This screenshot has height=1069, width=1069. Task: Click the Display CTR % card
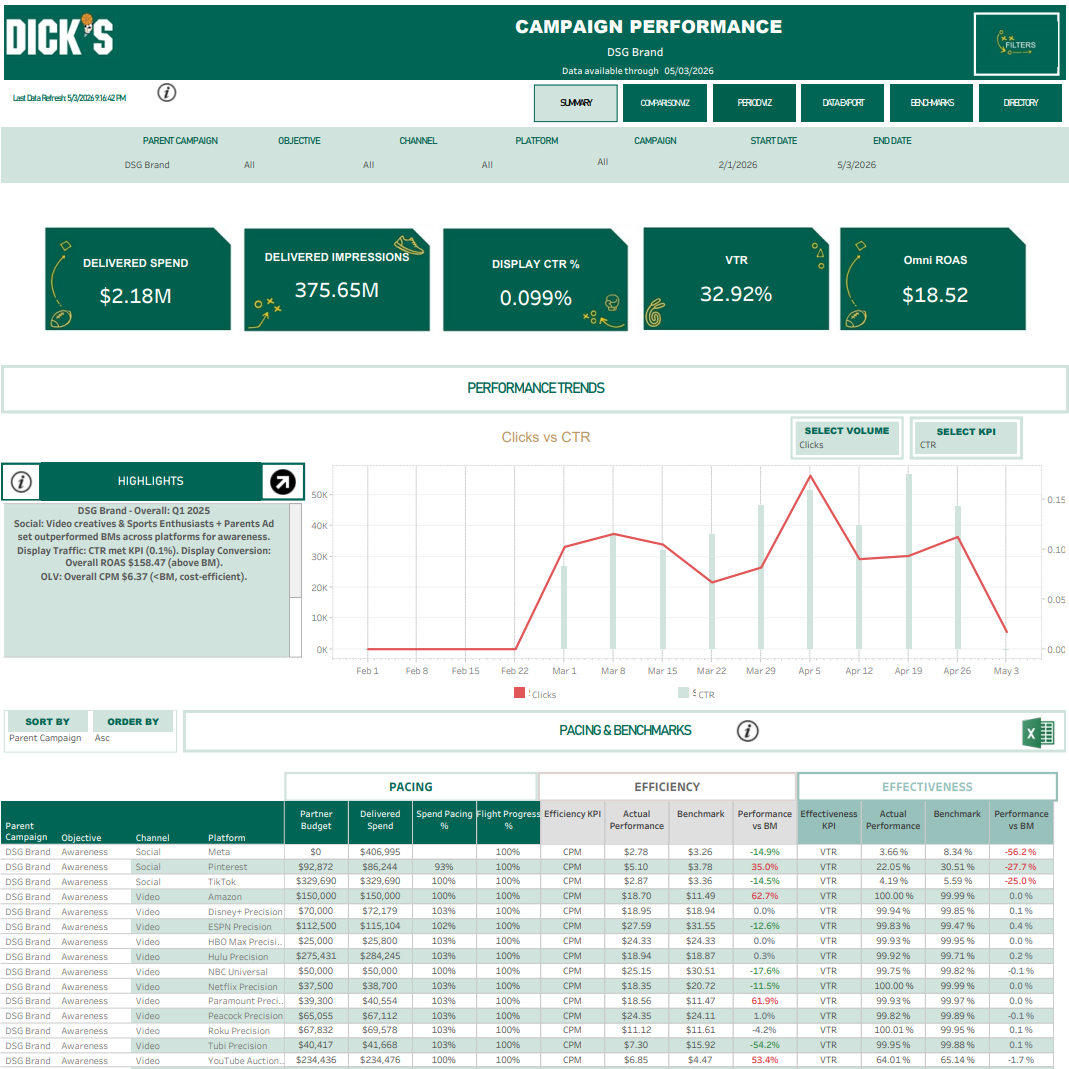click(x=535, y=280)
